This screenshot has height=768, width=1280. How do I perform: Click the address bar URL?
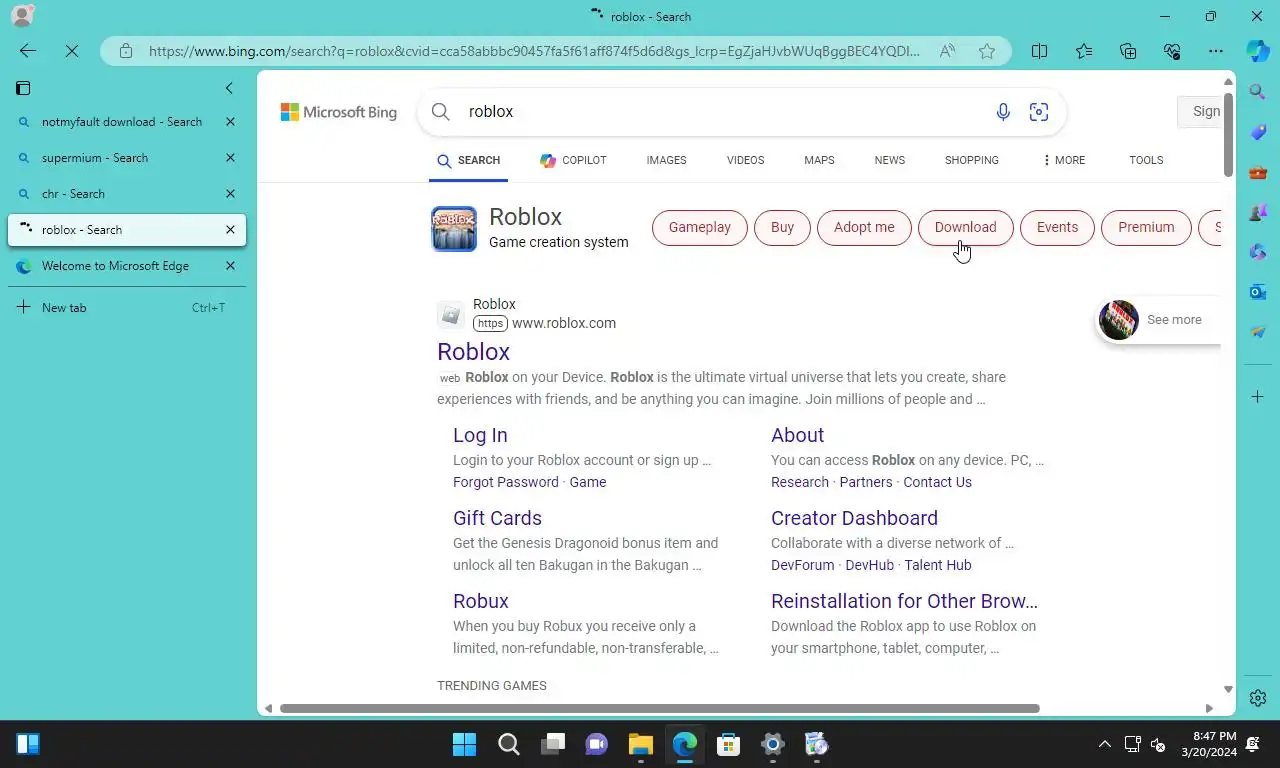point(535,51)
